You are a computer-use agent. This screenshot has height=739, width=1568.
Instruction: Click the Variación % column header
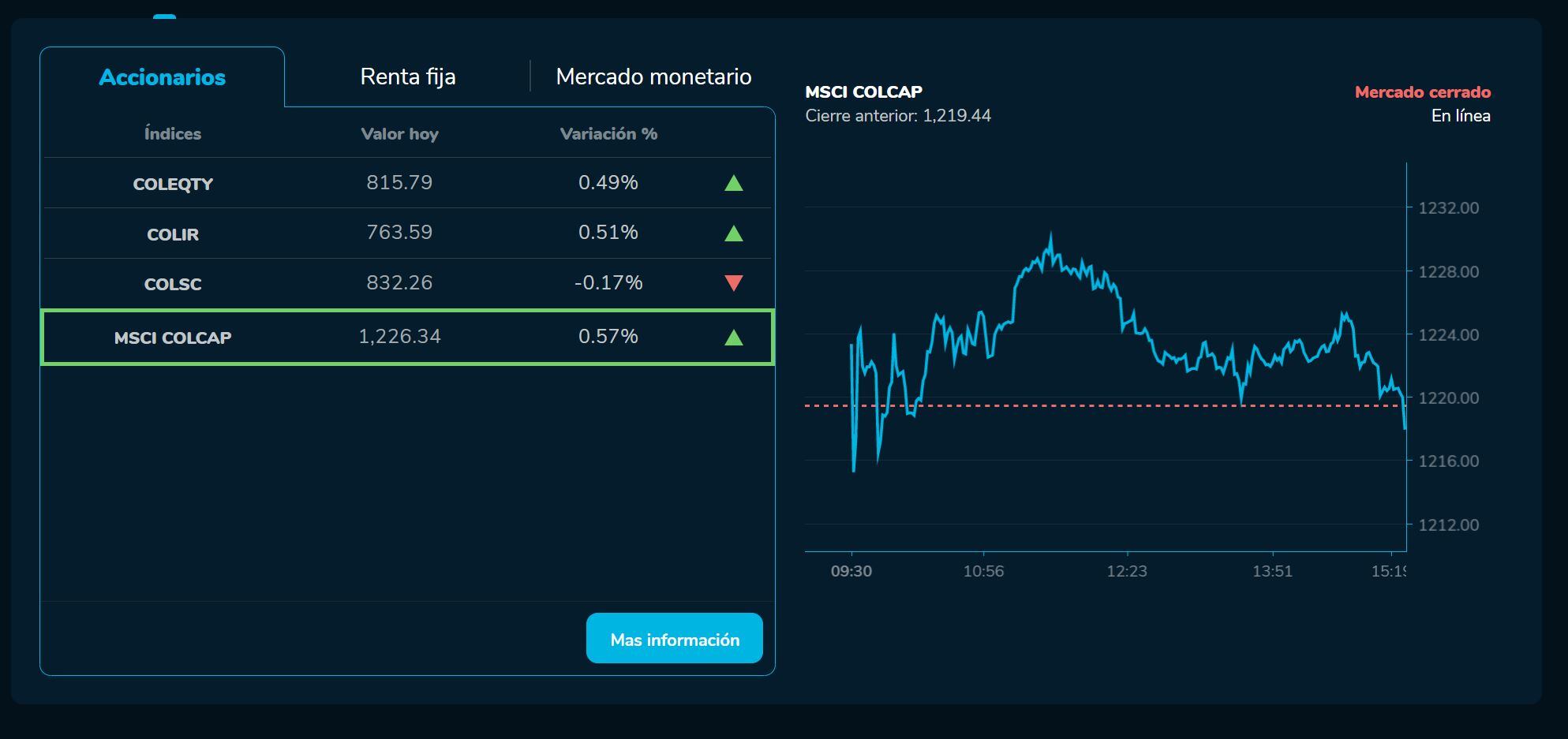[608, 134]
